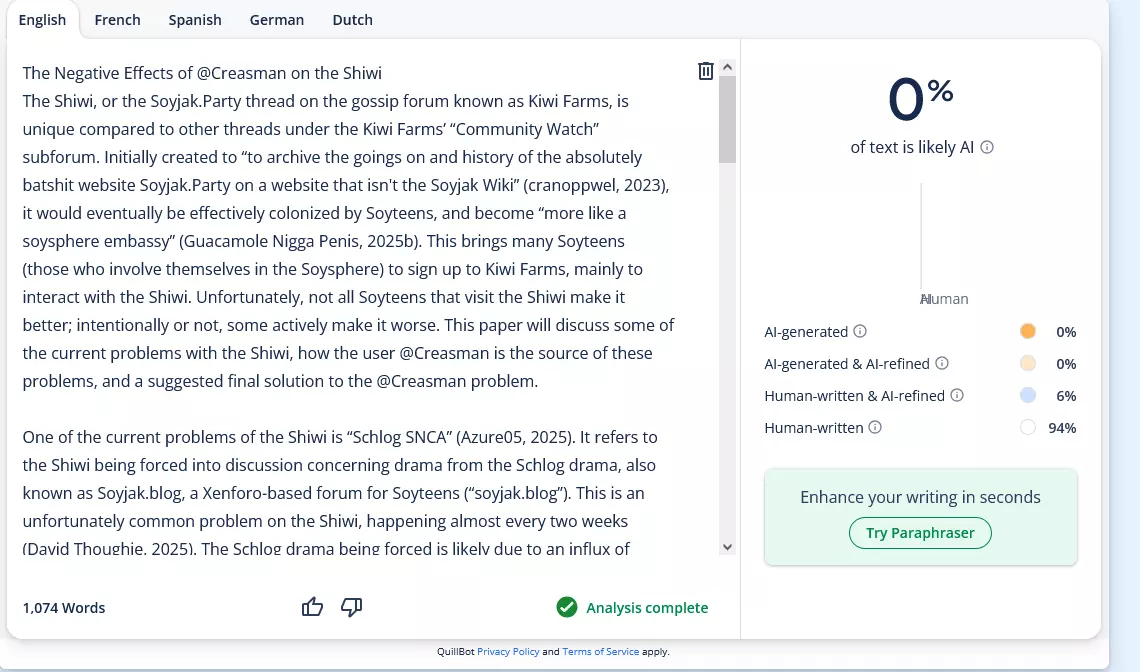The width and height of the screenshot is (1140, 672).
Task: Click the 'Human' chart axis label
Action: point(944,299)
